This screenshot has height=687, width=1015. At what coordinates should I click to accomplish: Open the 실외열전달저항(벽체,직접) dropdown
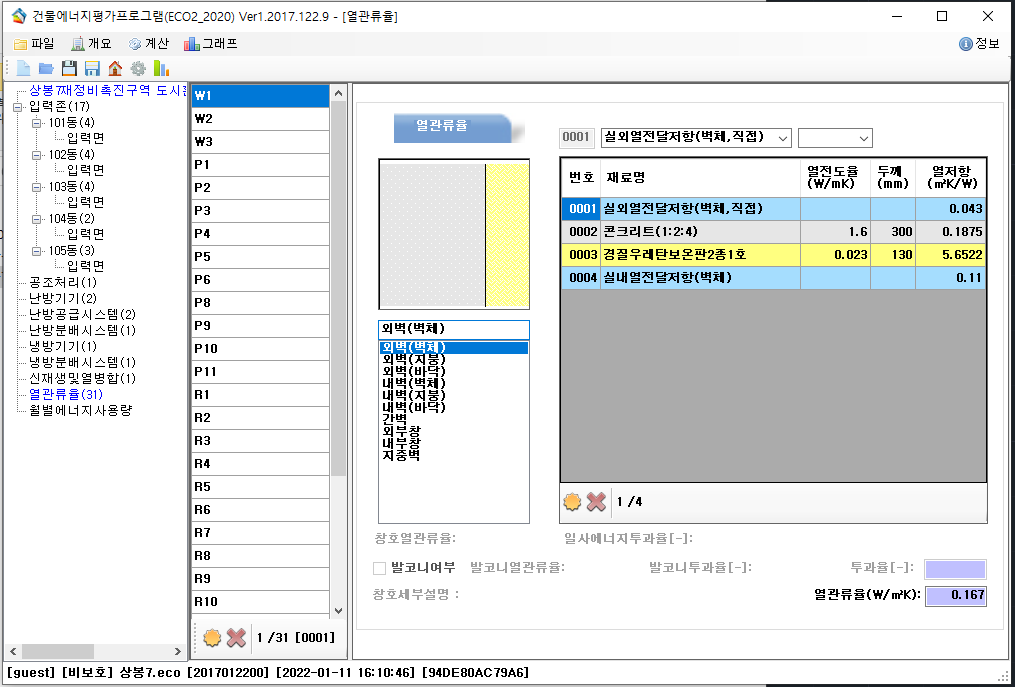pyautogui.click(x=782, y=137)
